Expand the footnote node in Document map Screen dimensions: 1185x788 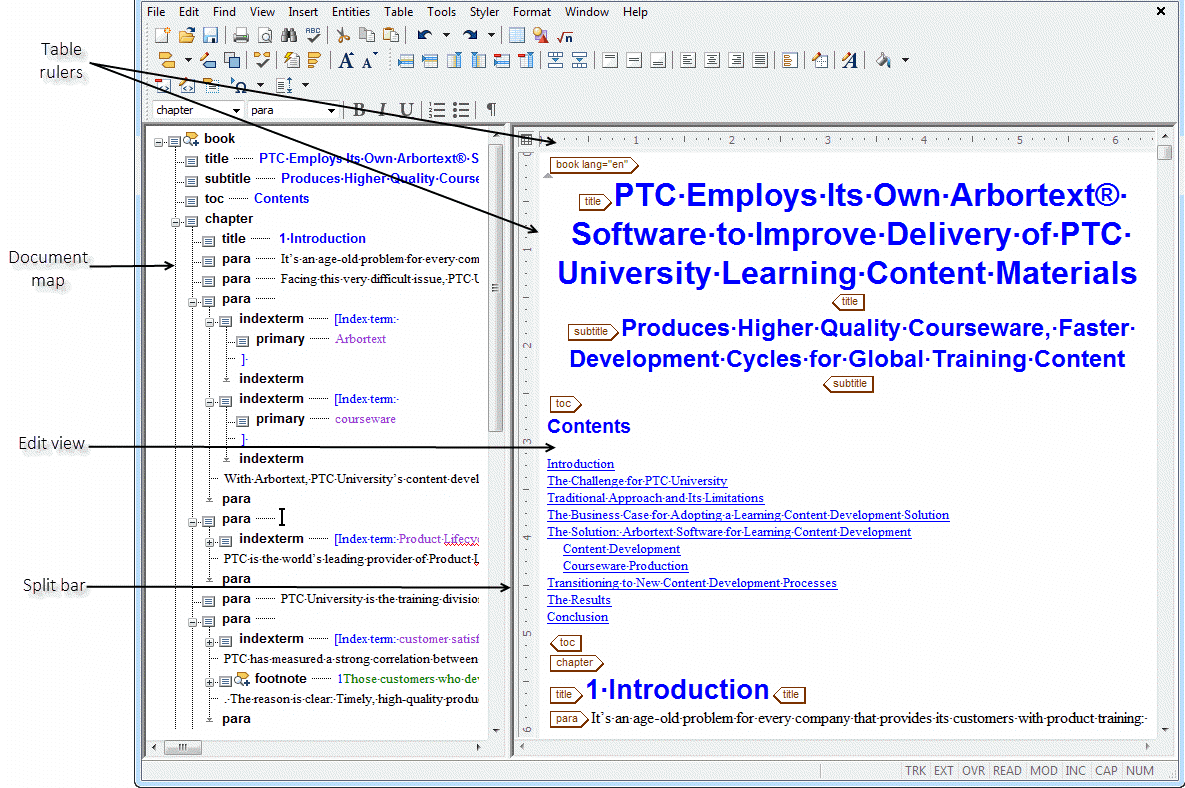[209, 682]
